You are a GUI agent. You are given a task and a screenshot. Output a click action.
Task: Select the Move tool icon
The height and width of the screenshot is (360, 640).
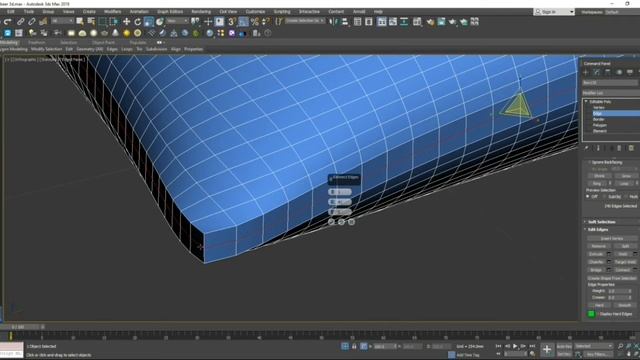point(127,22)
